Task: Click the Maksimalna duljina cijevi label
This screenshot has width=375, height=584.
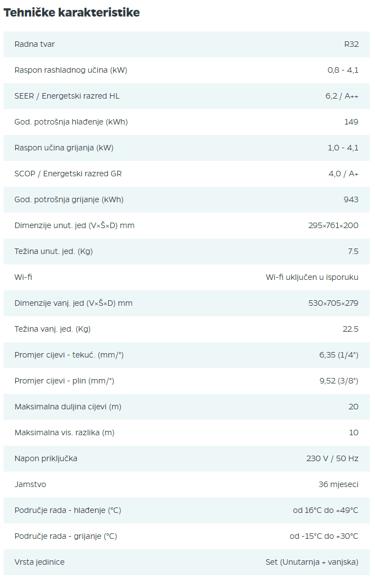Action: (x=68, y=406)
